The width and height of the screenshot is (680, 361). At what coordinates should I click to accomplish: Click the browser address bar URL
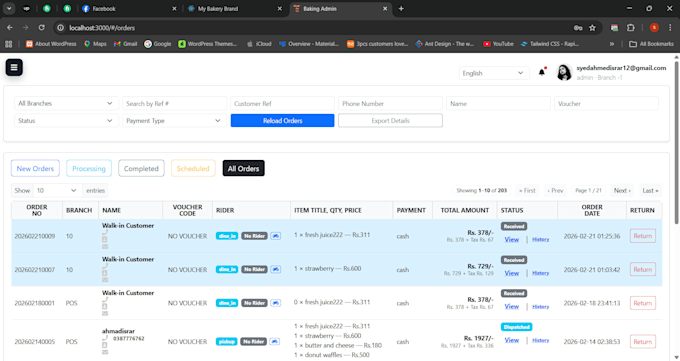coord(102,28)
